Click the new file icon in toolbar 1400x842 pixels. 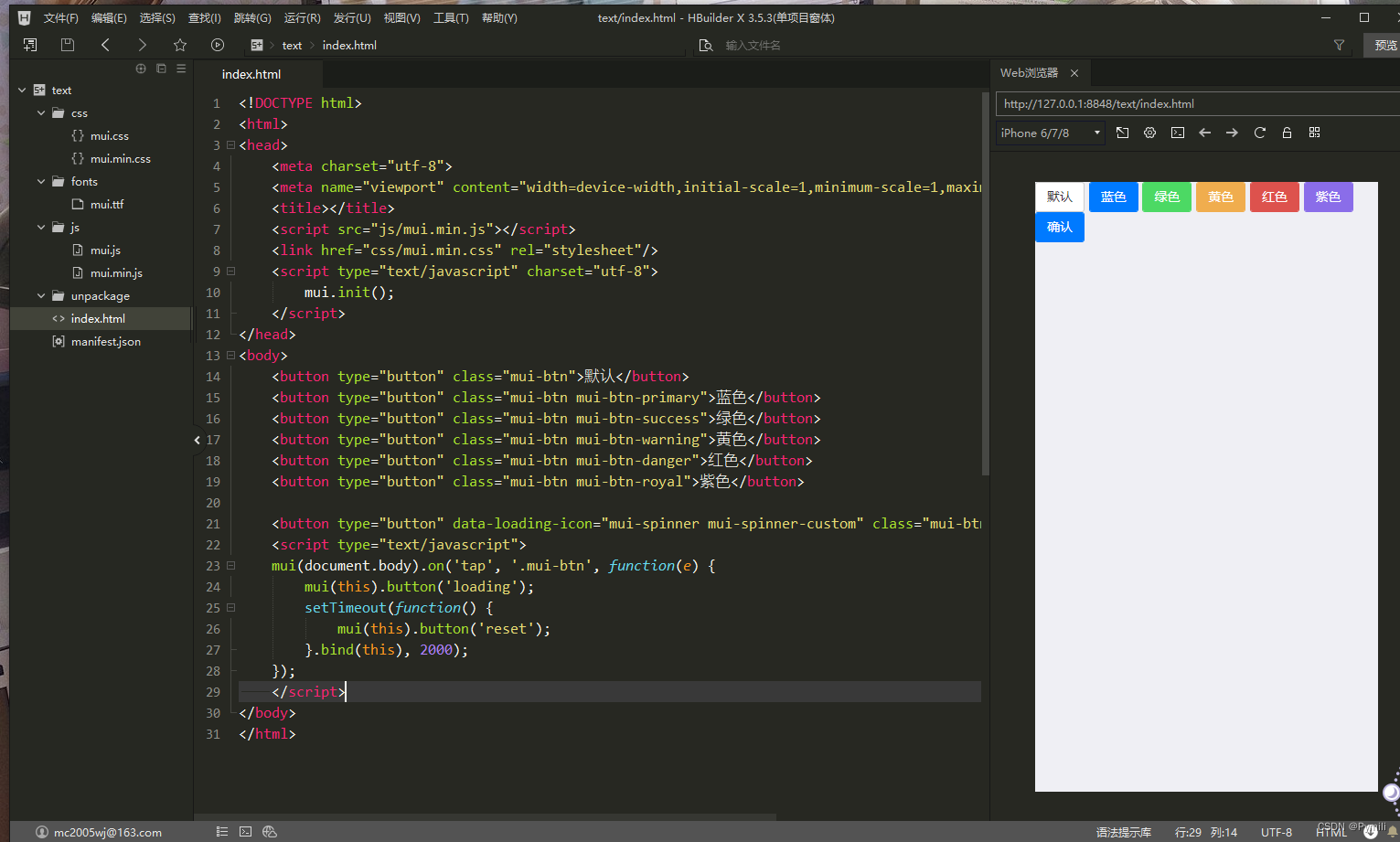point(30,45)
